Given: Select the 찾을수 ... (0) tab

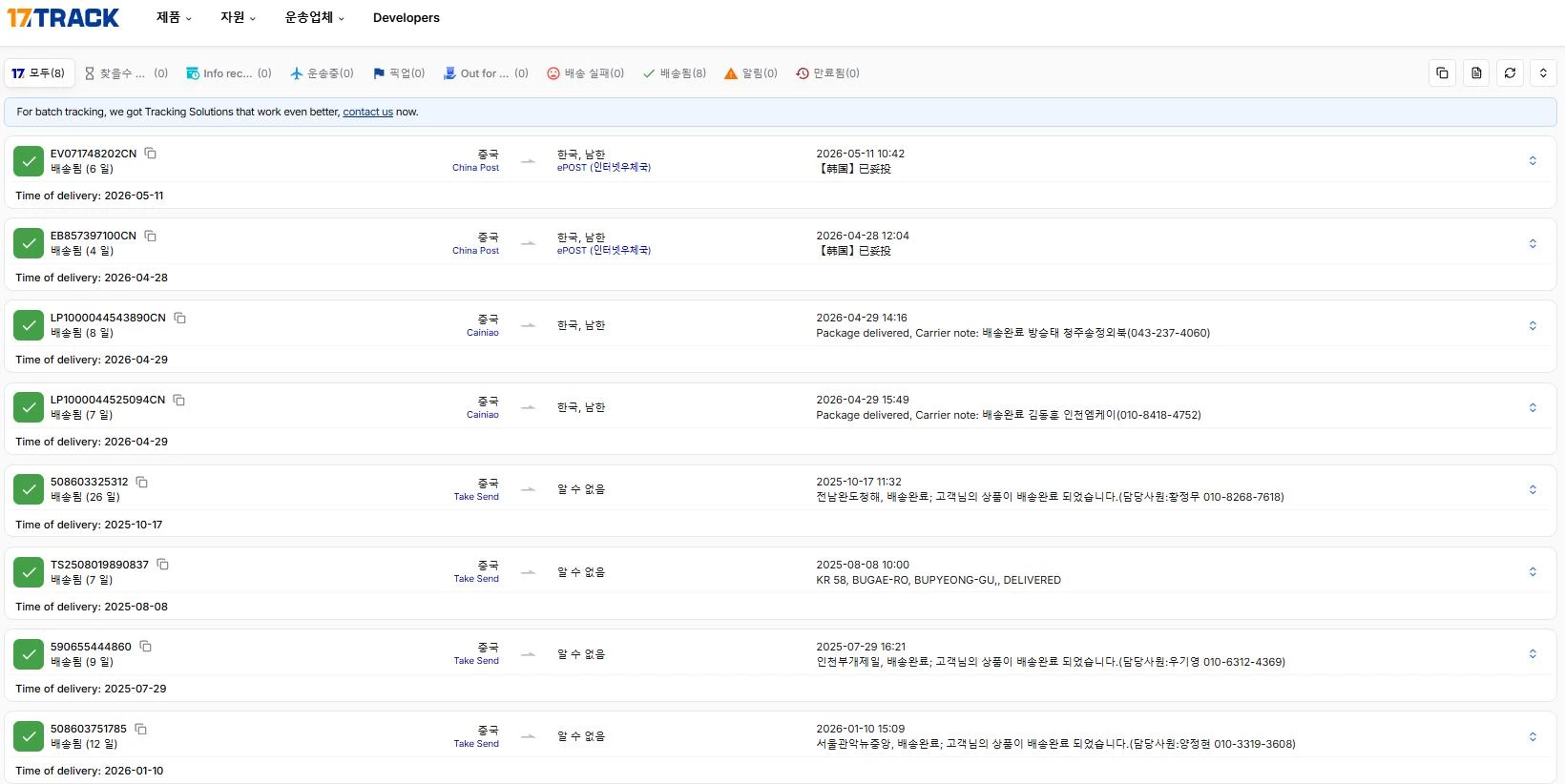Looking at the screenshot, I should coord(126,73).
